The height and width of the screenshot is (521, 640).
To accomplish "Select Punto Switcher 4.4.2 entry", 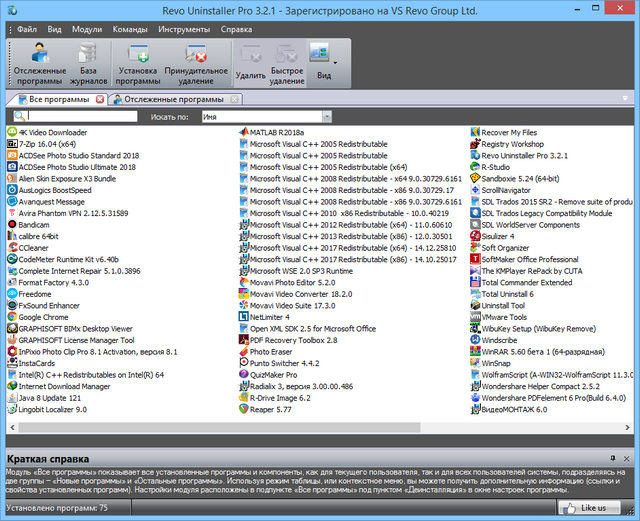I will [279, 363].
